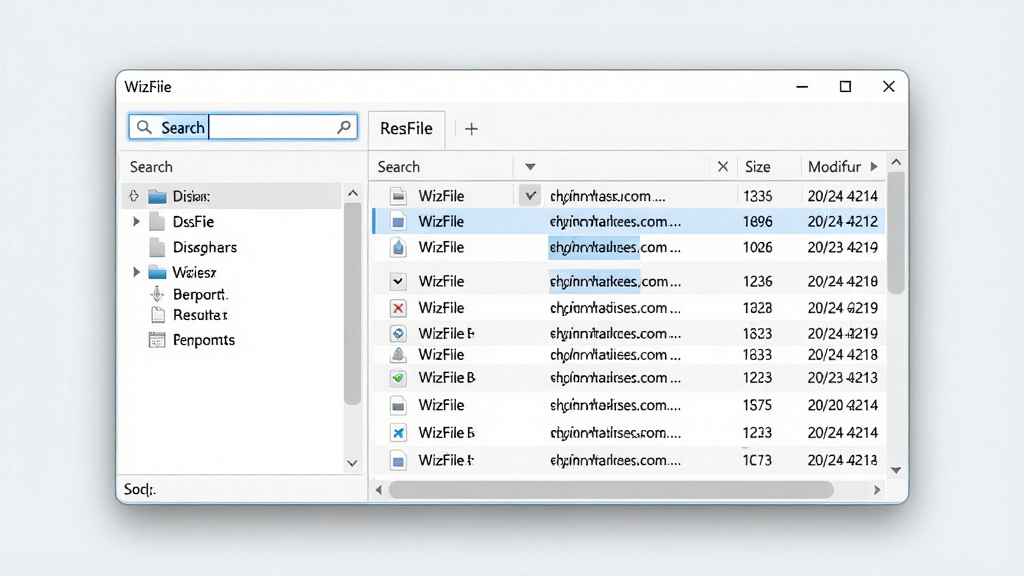The width and height of the screenshot is (1024, 576).
Task: Click the magnifier icon left of Search field
Action: pos(144,127)
